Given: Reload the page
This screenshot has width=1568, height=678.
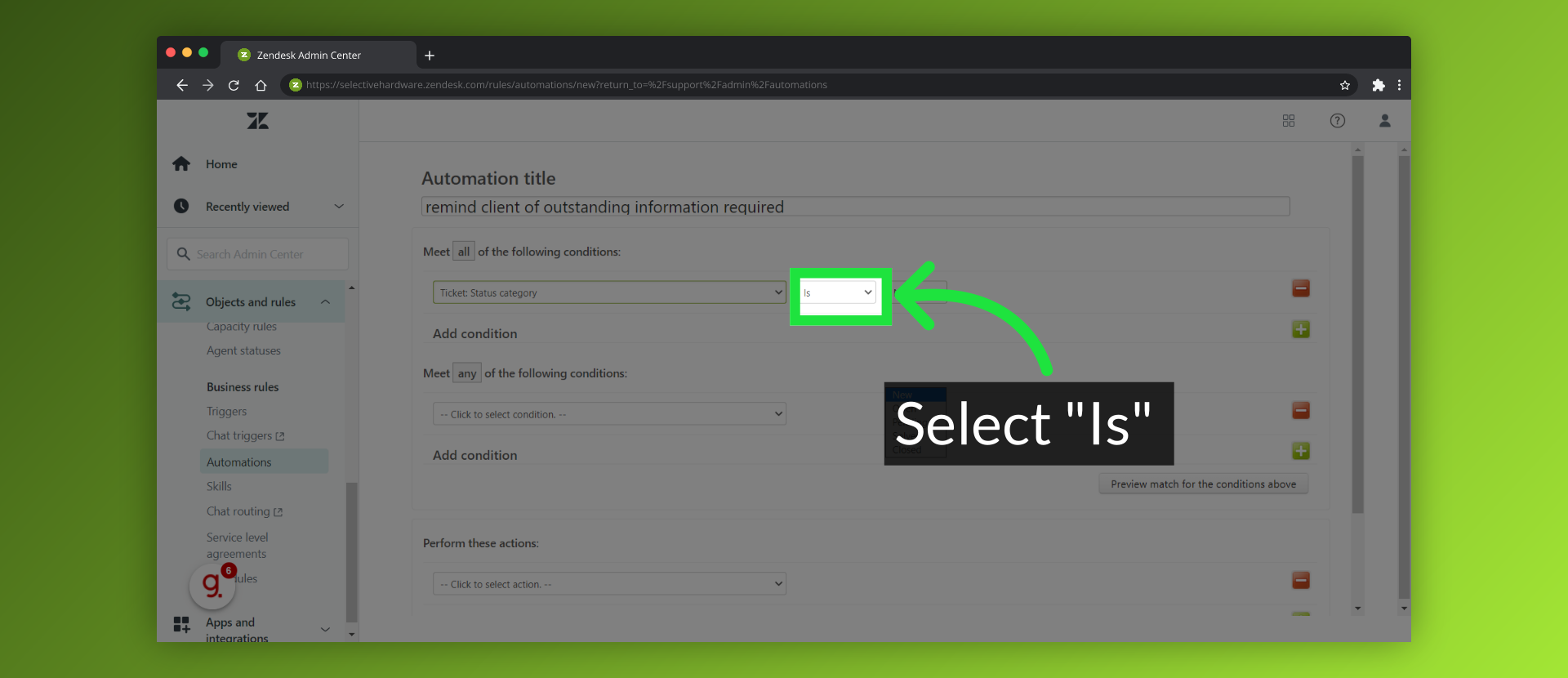Looking at the screenshot, I should [x=234, y=85].
